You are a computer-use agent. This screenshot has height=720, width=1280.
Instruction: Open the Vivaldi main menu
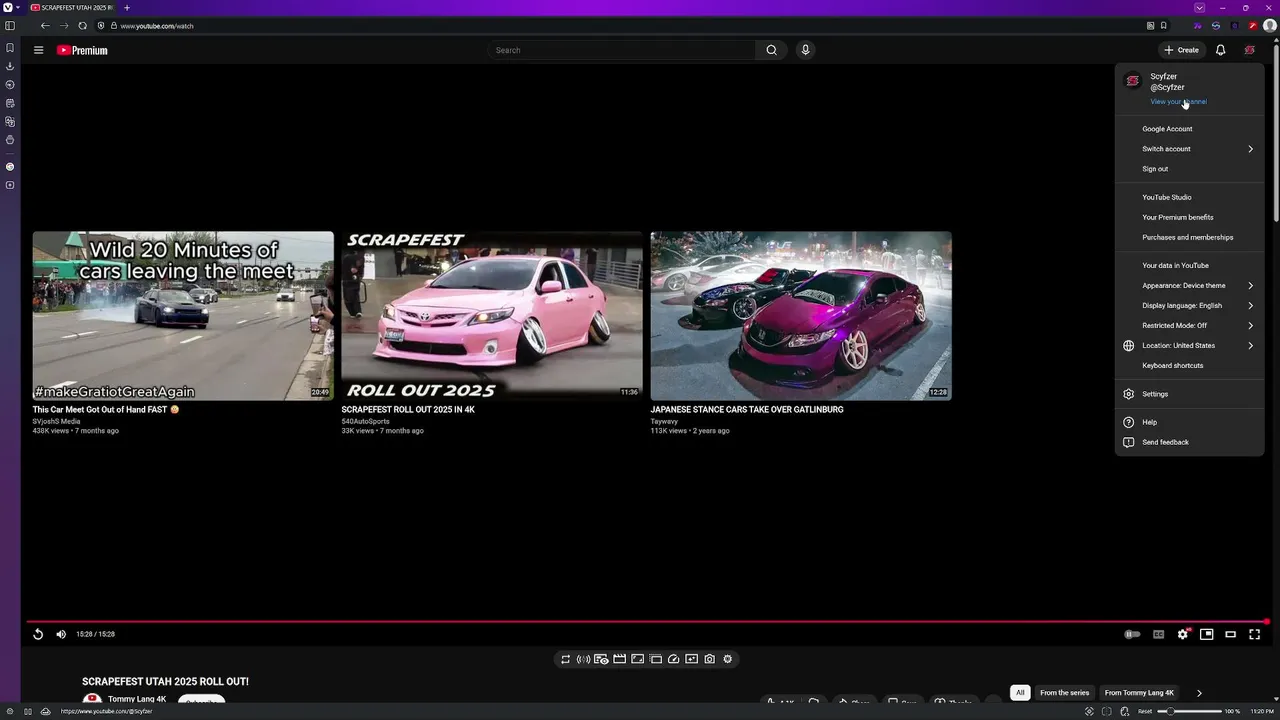point(9,7)
